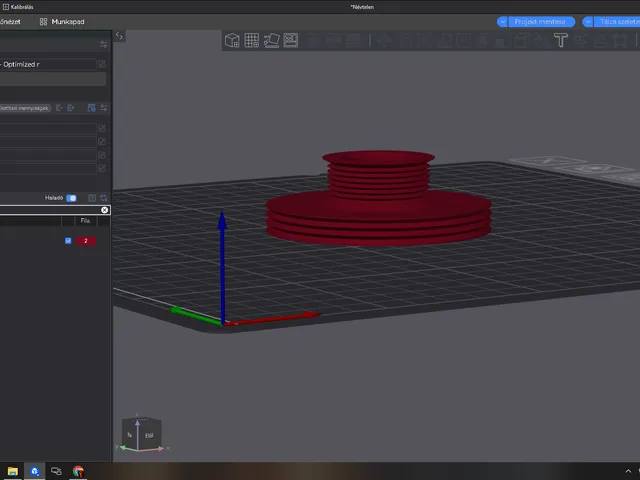Click the Auto orient toolbar icon
The height and width of the screenshot is (480, 640).
(271, 40)
